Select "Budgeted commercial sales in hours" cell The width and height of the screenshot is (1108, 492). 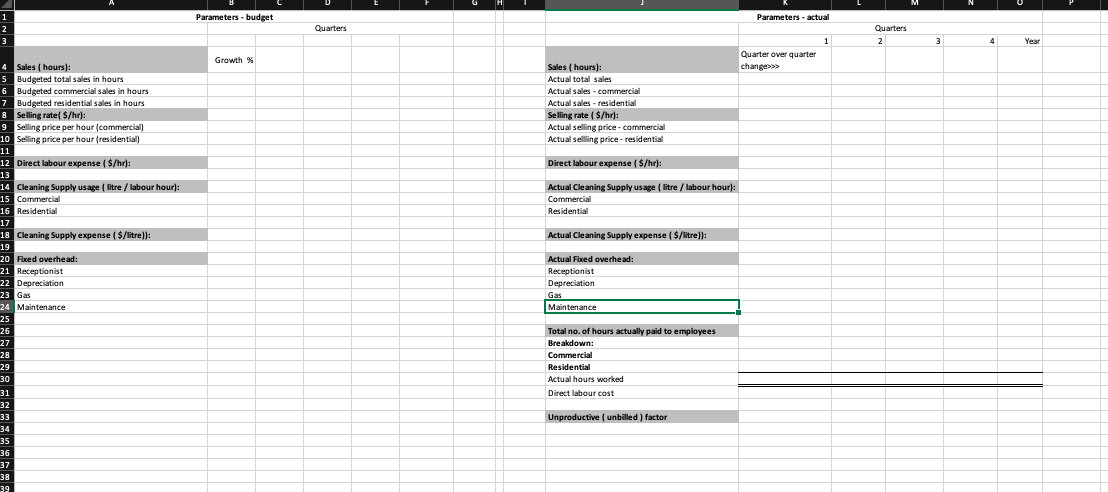[x=111, y=91]
